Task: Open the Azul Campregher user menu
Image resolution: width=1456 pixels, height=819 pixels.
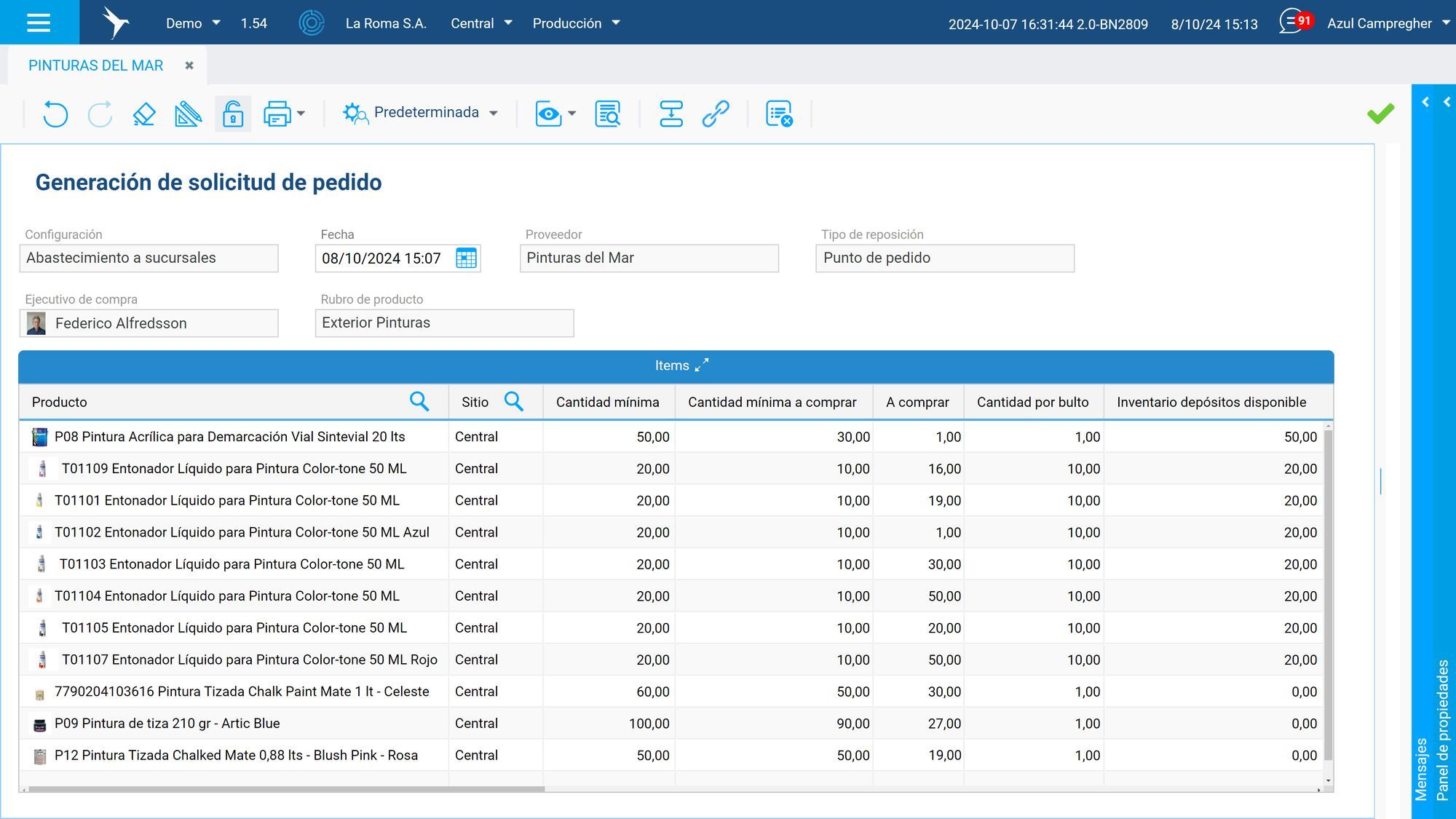Action: [x=1388, y=23]
